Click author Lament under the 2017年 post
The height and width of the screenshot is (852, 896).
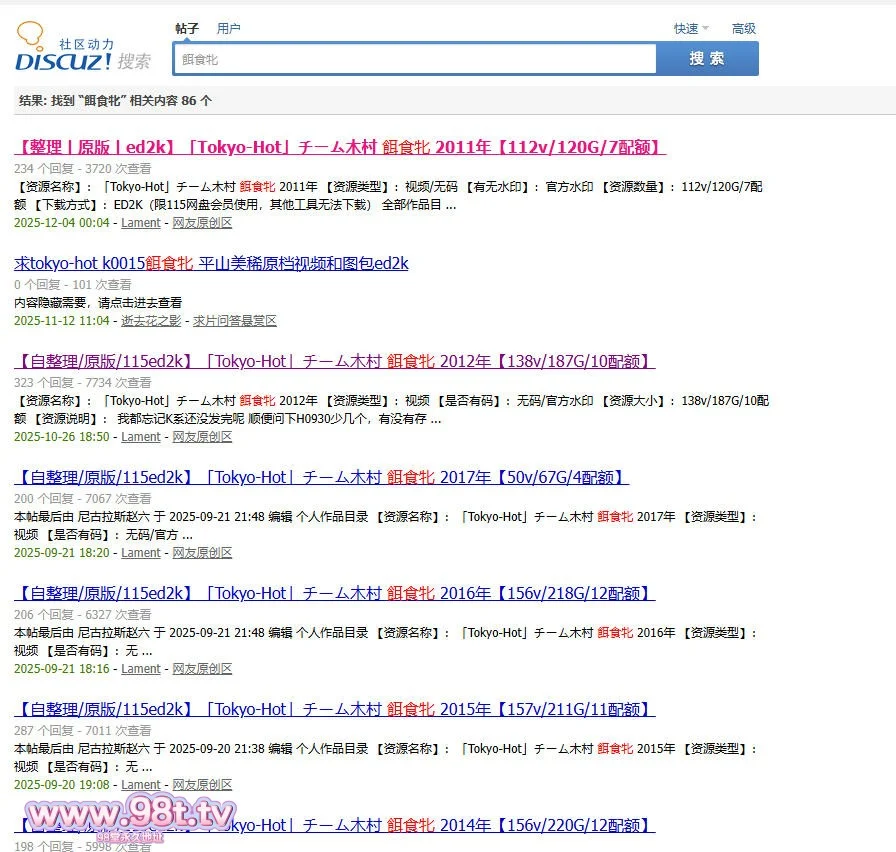[140, 553]
